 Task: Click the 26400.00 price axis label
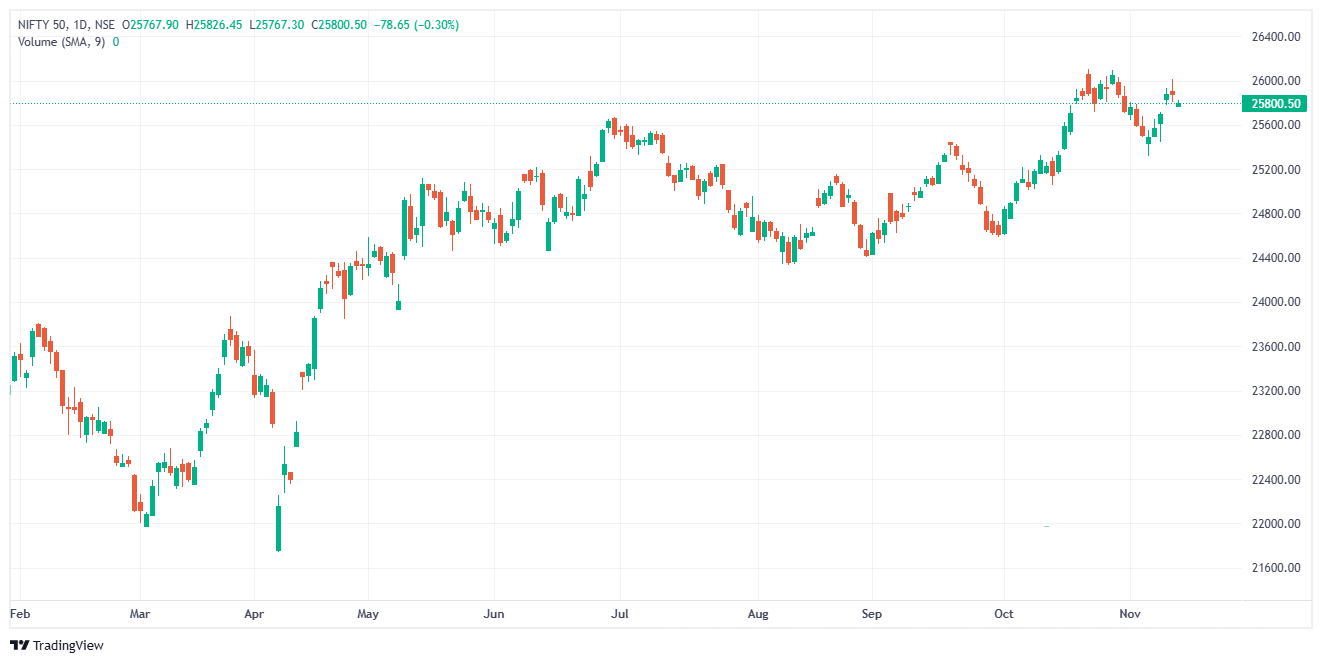[x=1274, y=37]
